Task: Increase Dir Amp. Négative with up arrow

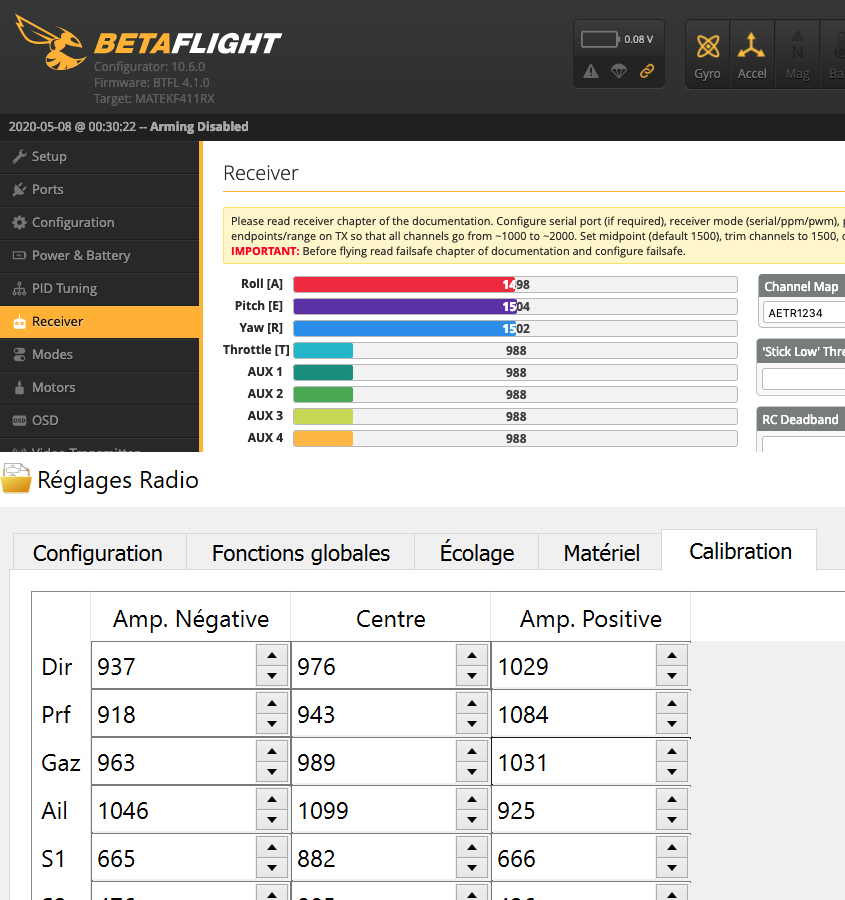Action: pos(272,655)
